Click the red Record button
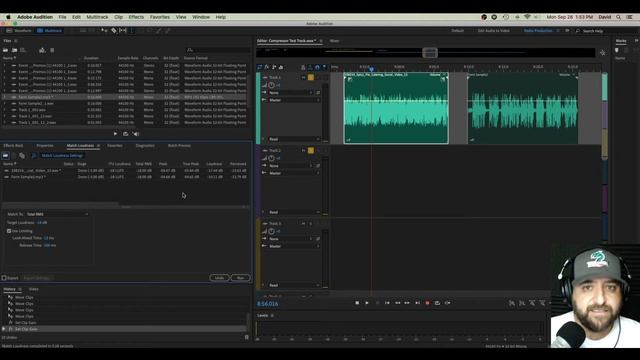This screenshot has height=360, width=640. pos(427,303)
